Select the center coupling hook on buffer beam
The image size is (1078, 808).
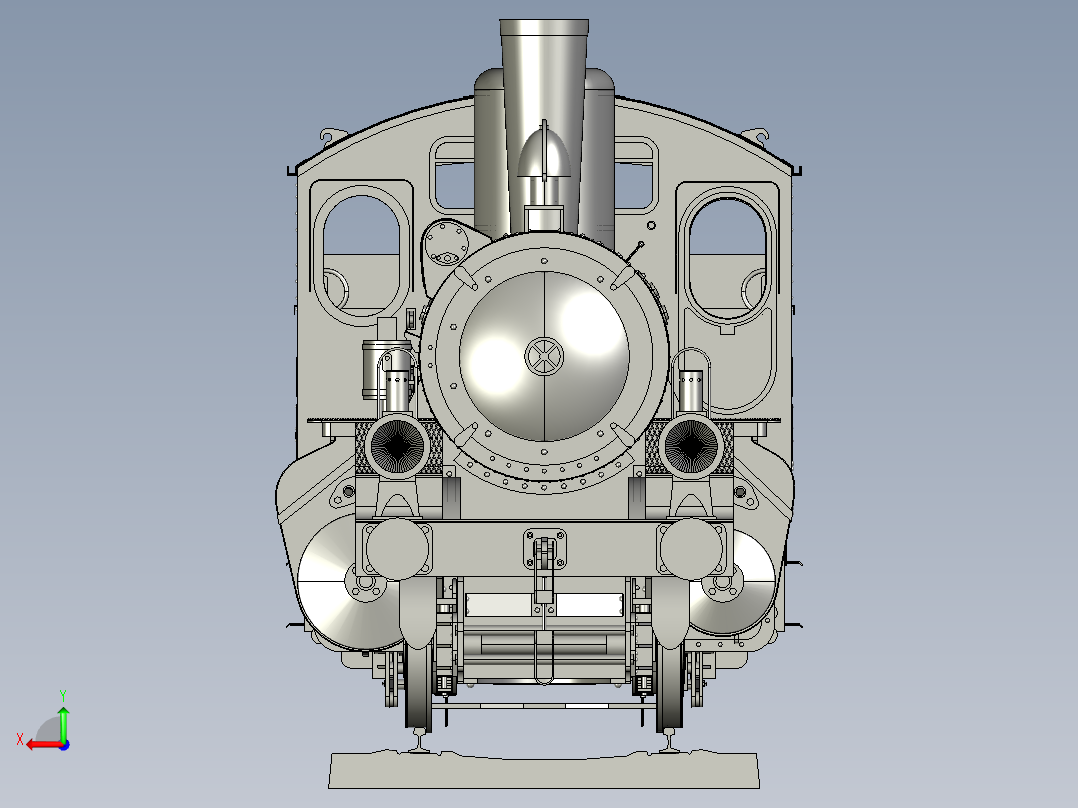(544, 550)
